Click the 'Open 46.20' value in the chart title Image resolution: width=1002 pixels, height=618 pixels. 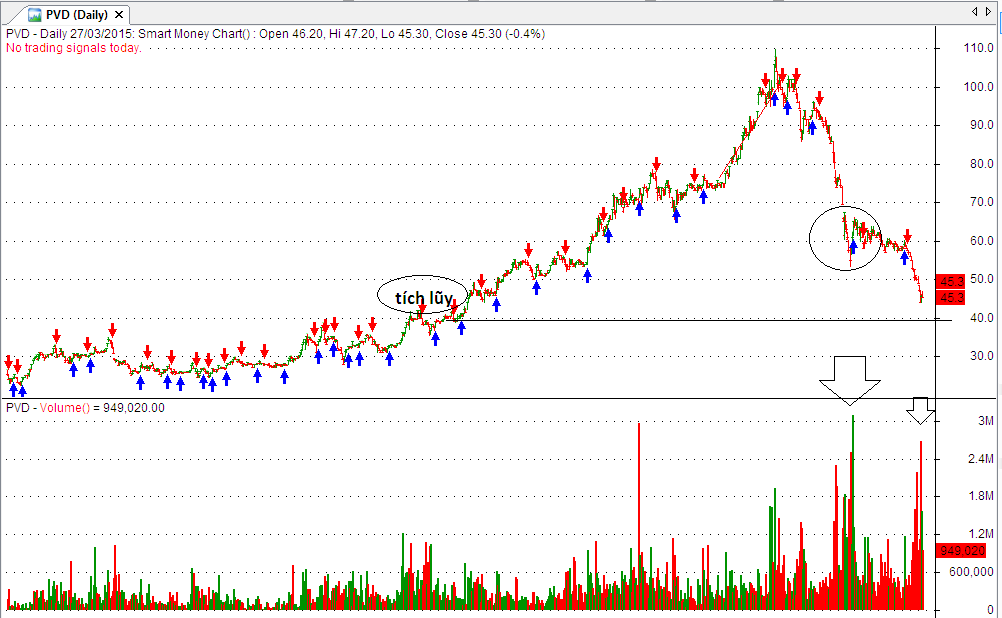[291, 34]
